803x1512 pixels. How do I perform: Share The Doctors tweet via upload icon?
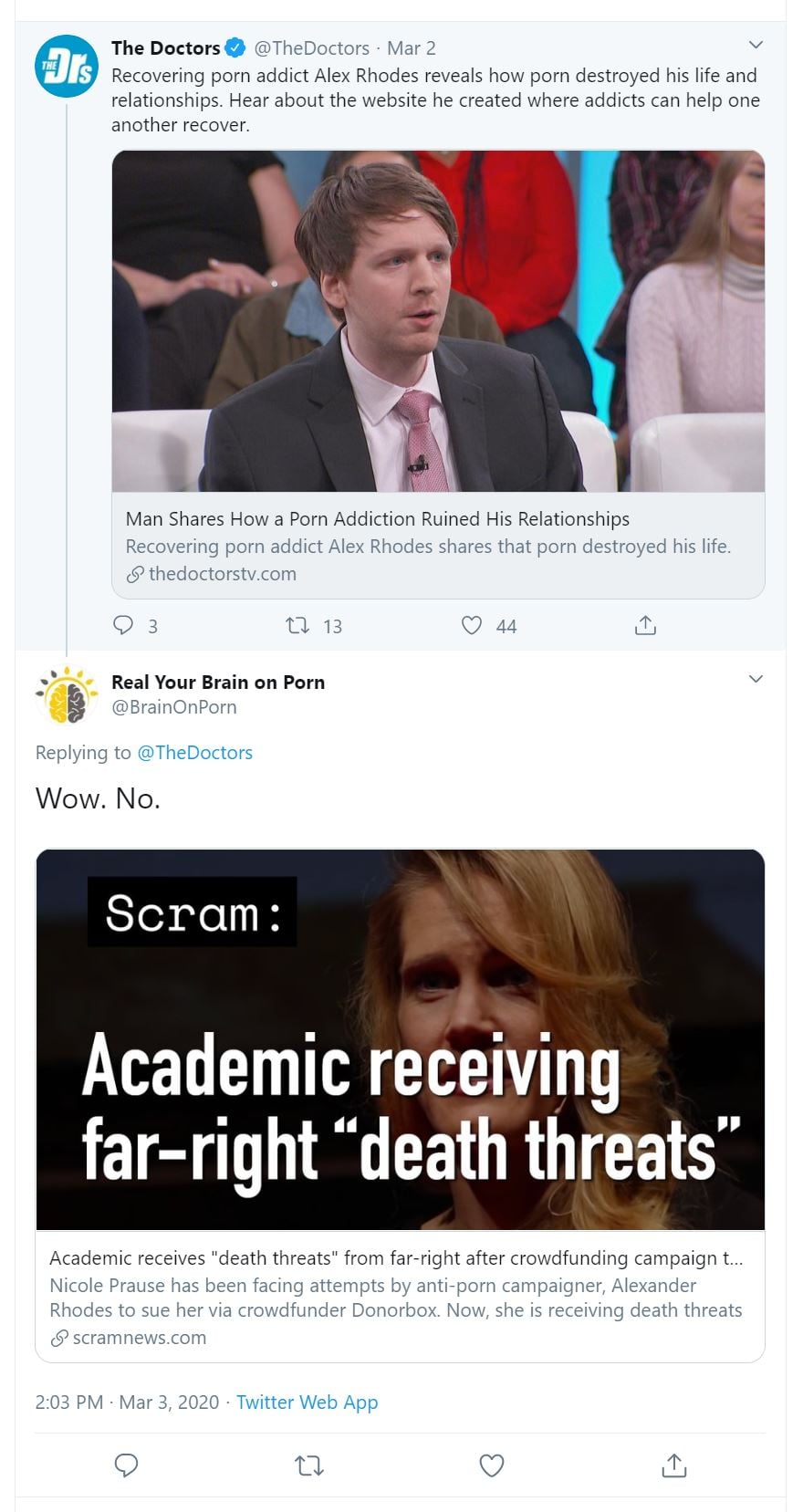click(x=645, y=625)
